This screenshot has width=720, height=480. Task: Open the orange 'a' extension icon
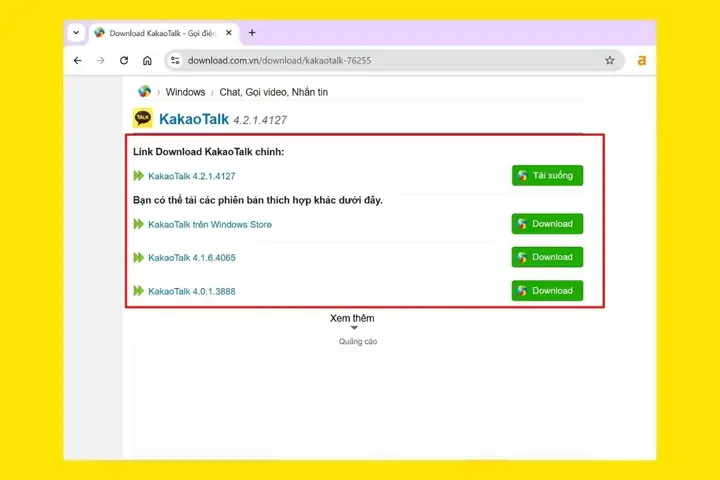tap(641, 61)
